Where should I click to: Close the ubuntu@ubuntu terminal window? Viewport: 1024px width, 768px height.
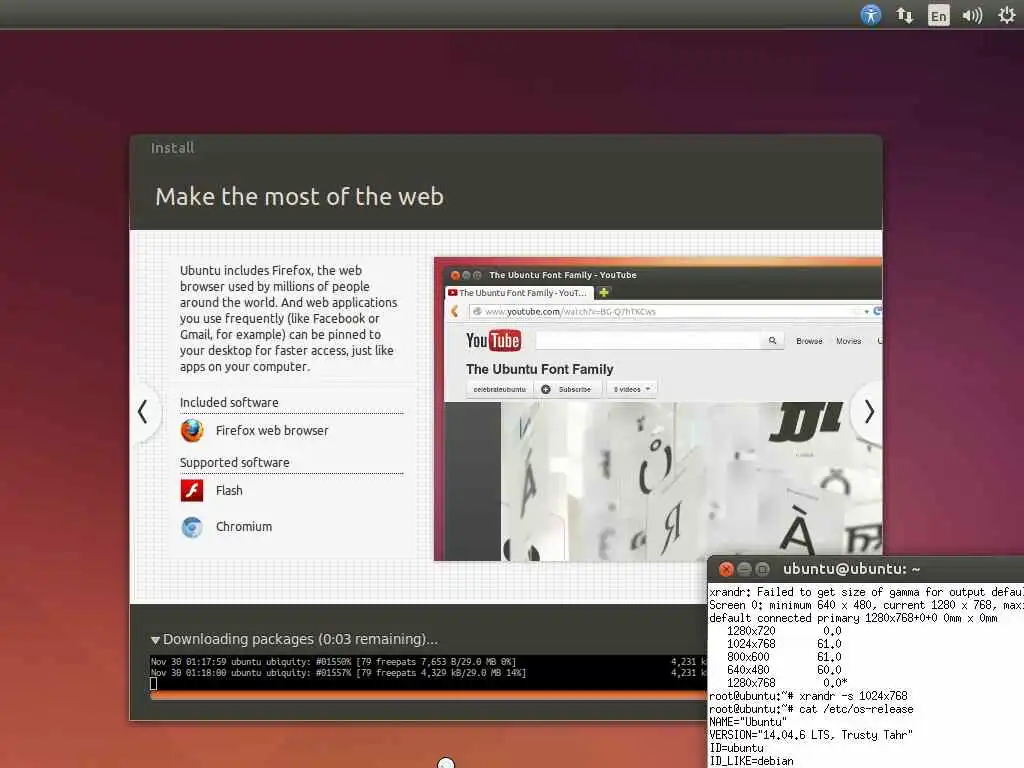point(726,569)
